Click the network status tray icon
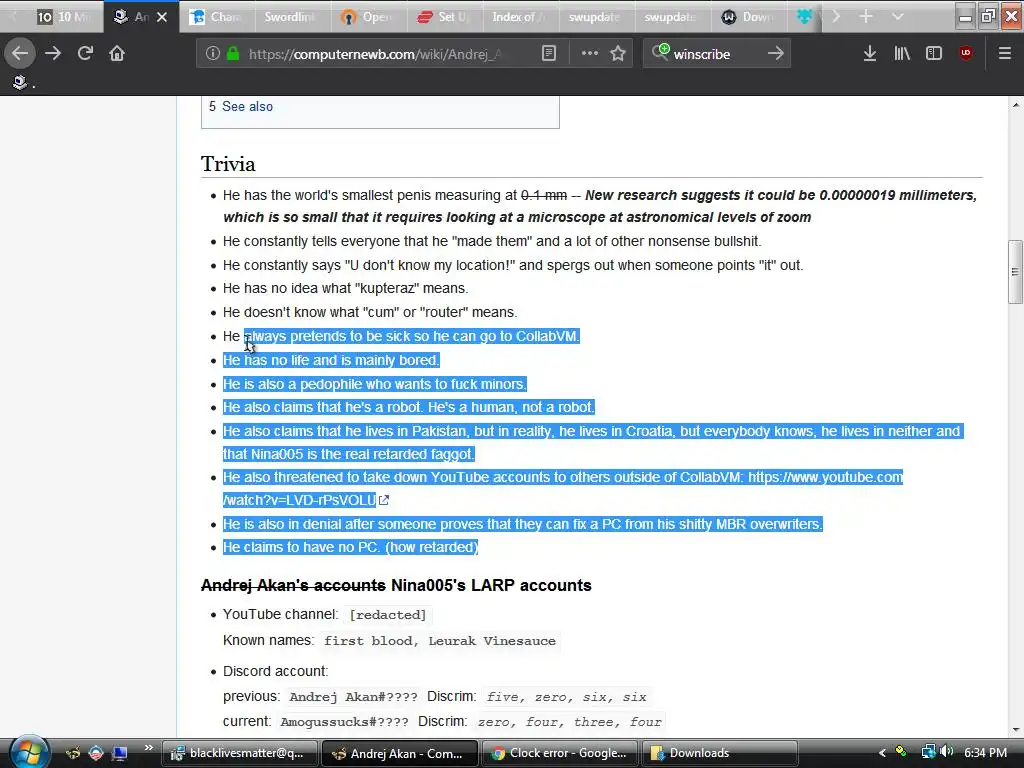The width and height of the screenshot is (1024, 768). [928, 752]
